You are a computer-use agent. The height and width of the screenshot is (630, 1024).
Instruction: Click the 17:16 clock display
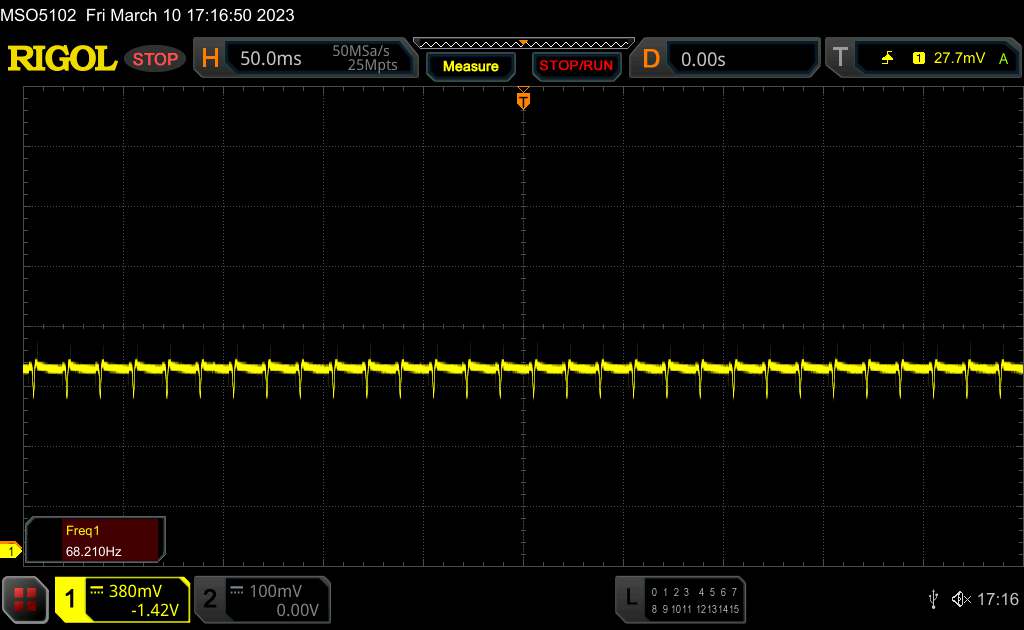click(x=997, y=599)
